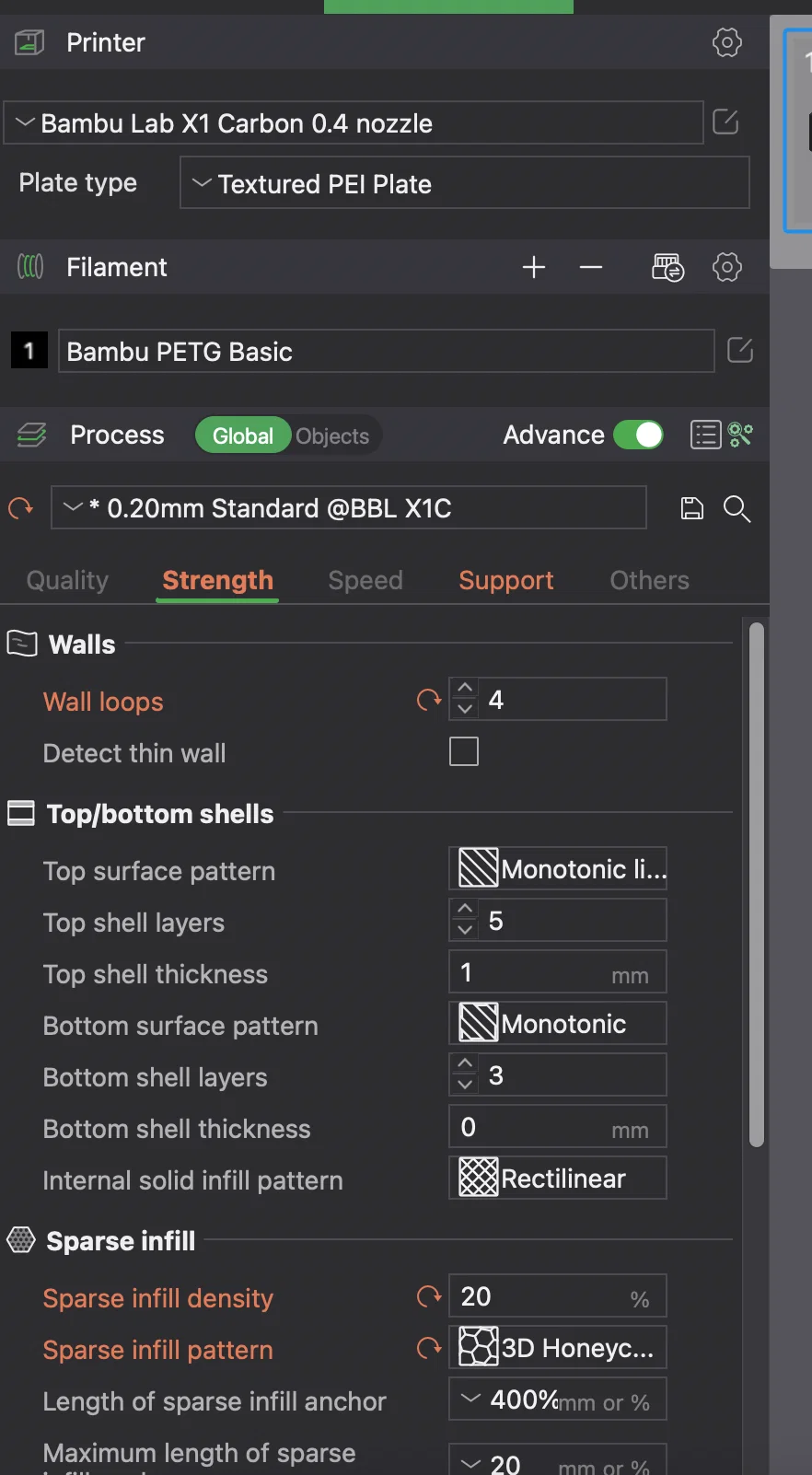Click edit icon beside Bambu PETG Basic
This screenshot has width=812, height=1475.
(x=740, y=351)
